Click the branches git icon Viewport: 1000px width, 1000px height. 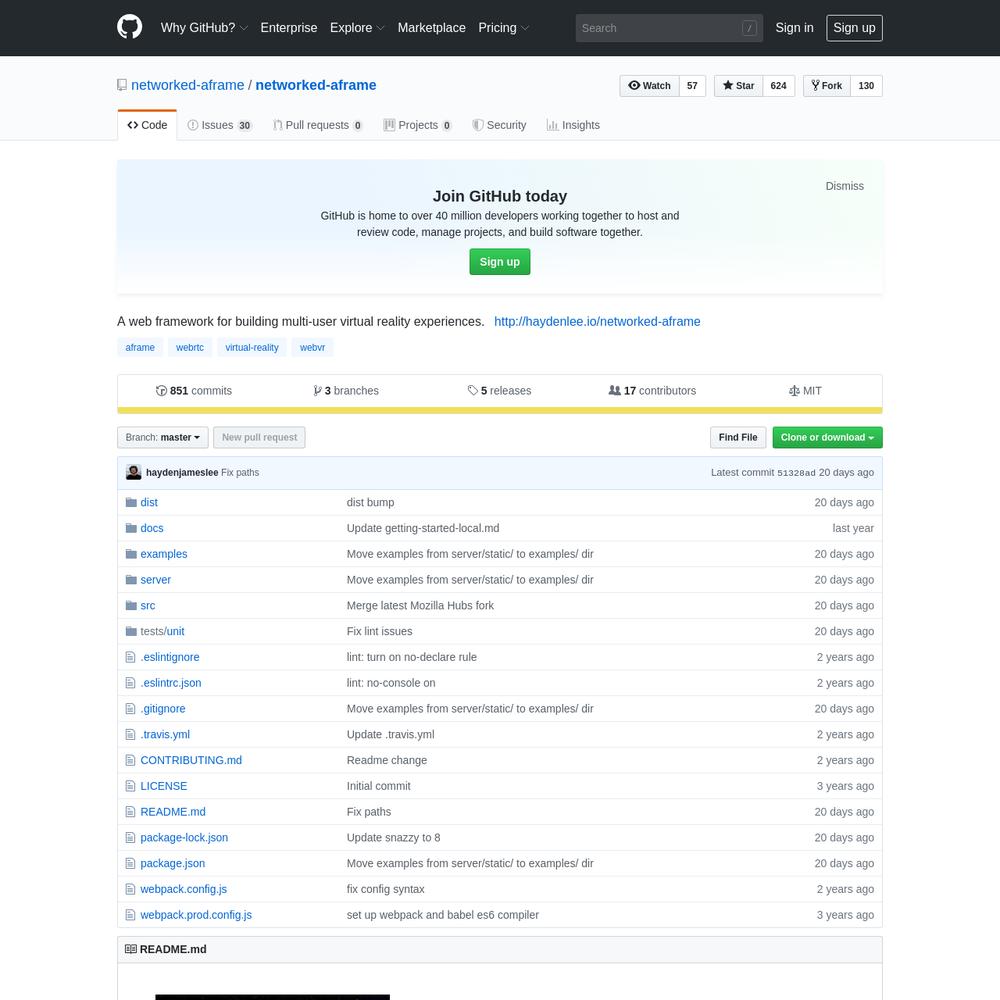tap(317, 391)
